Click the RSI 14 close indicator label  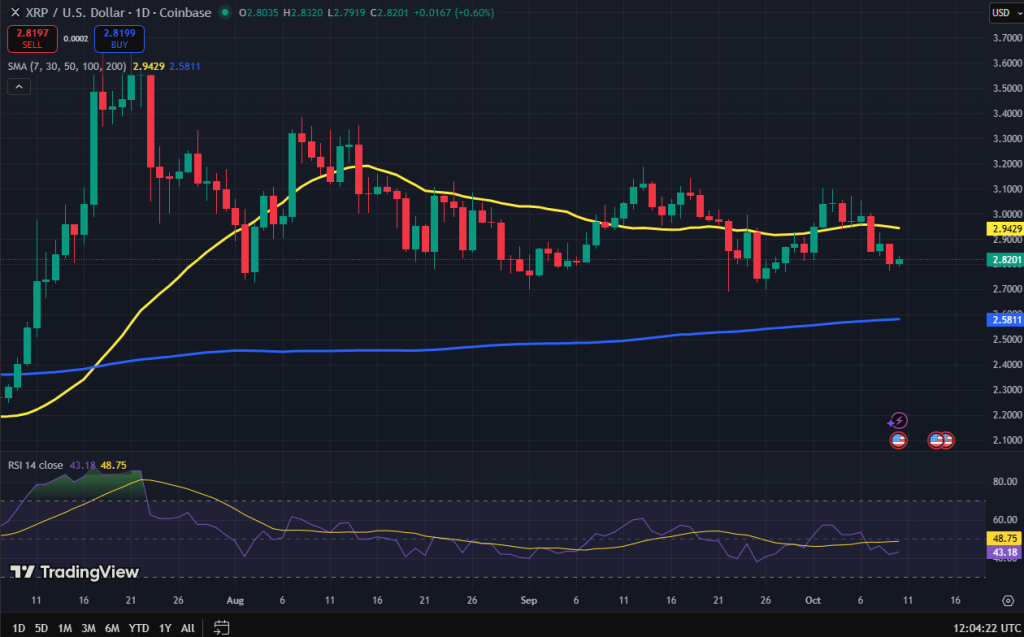pos(35,465)
